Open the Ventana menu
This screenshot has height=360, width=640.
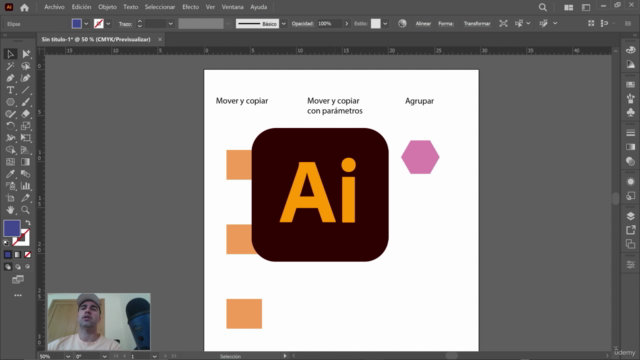coord(232,7)
